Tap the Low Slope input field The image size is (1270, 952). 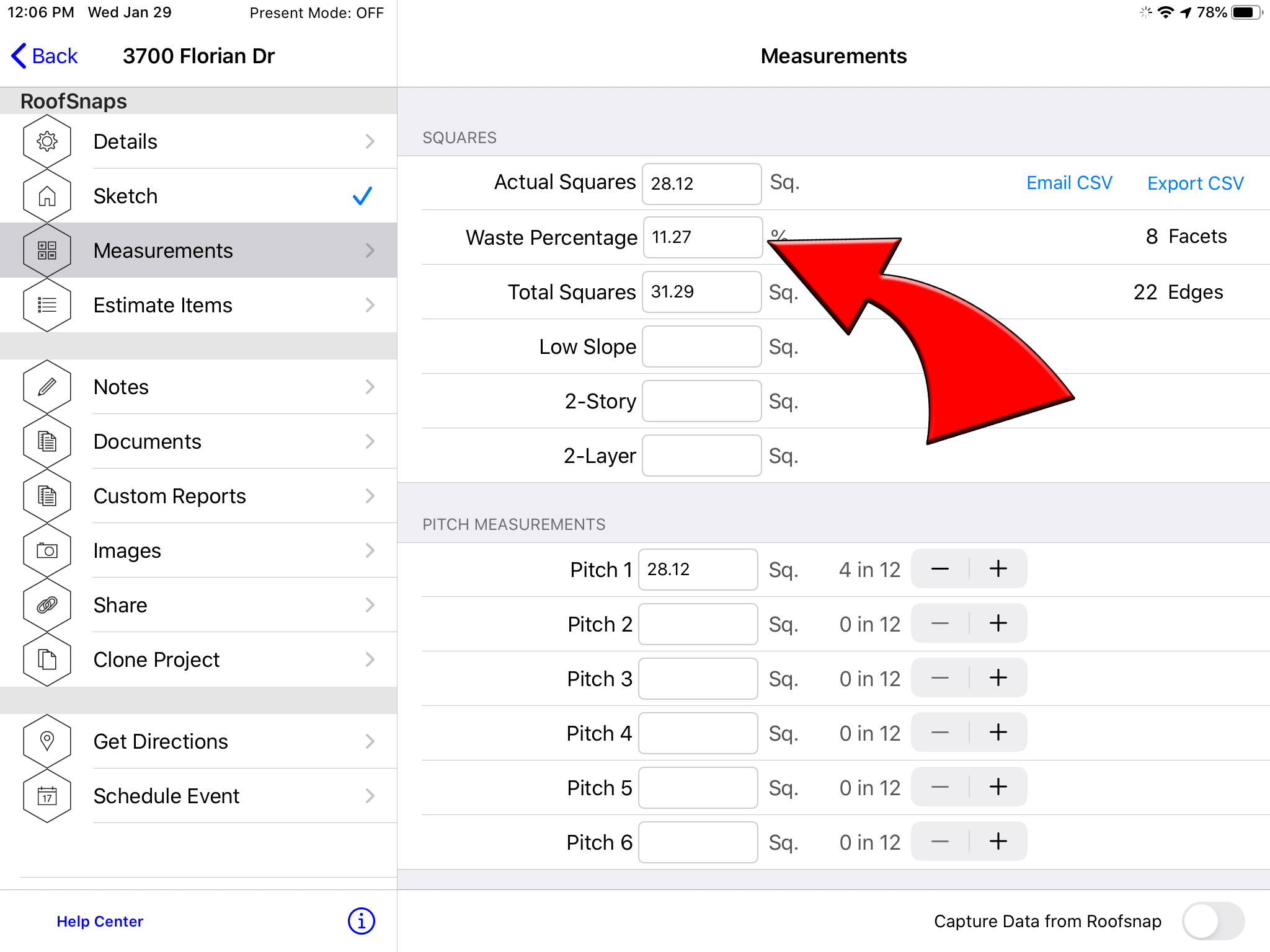pyautogui.click(x=701, y=346)
